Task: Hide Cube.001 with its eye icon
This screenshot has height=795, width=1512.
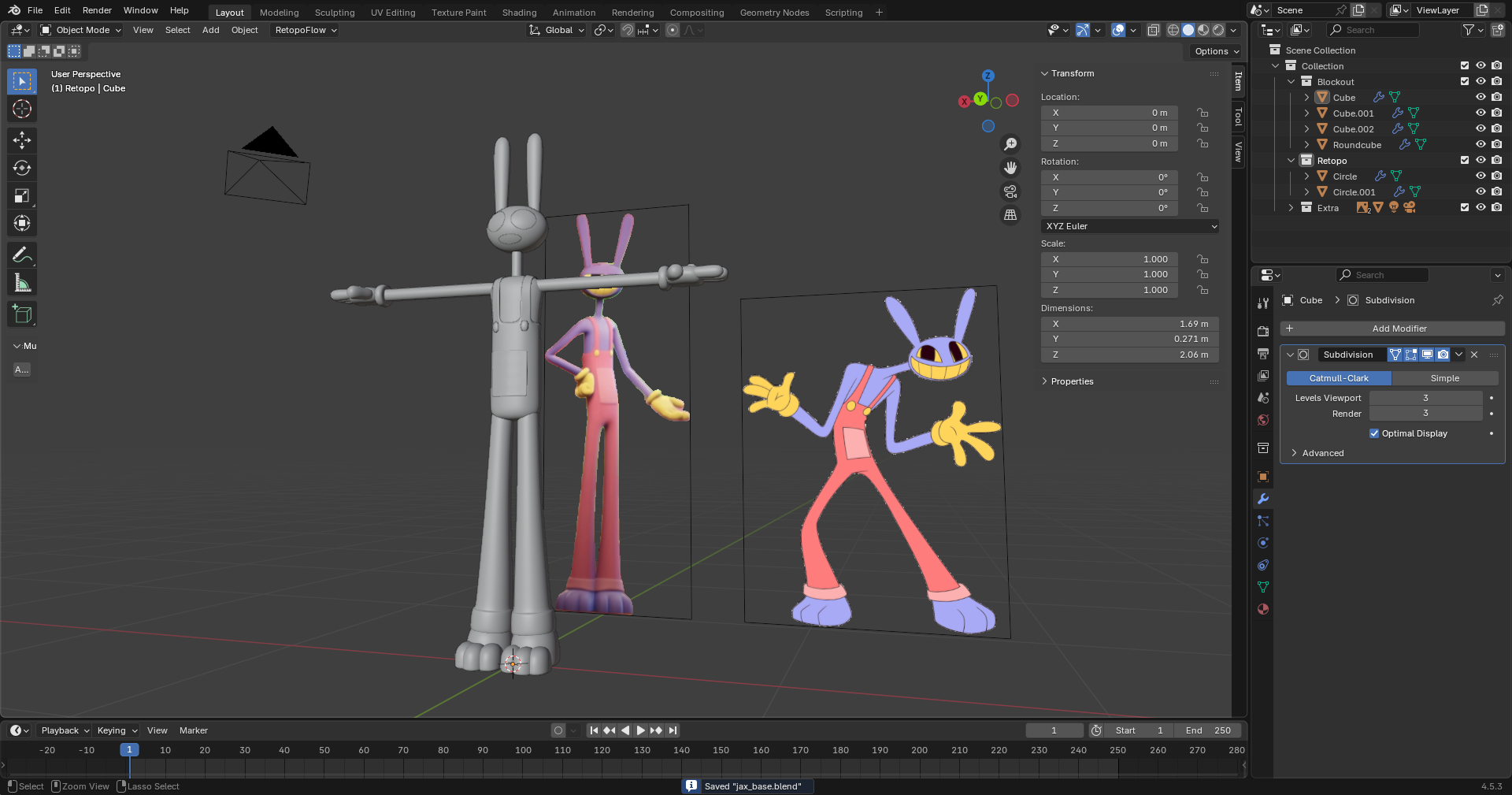Action: click(1480, 113)
